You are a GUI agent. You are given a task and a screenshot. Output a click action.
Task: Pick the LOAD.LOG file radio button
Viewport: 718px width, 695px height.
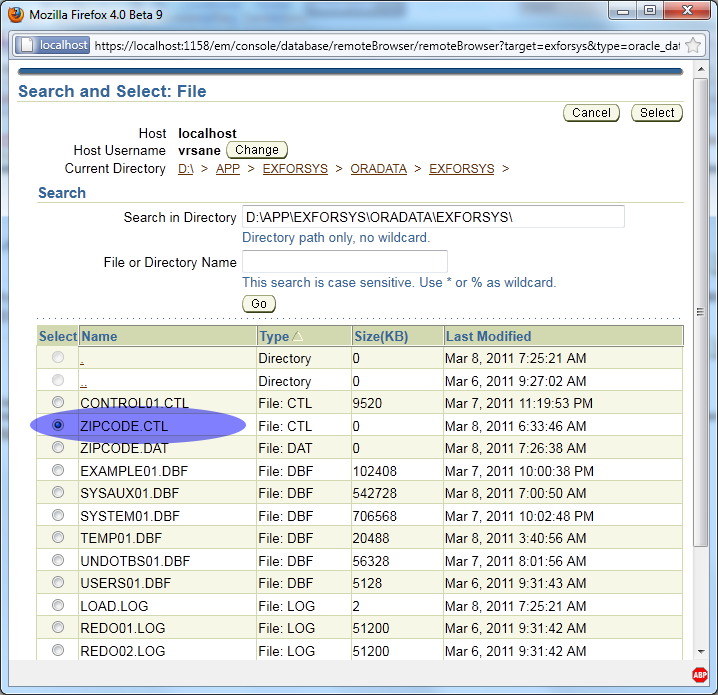click(x=58, y=606)
